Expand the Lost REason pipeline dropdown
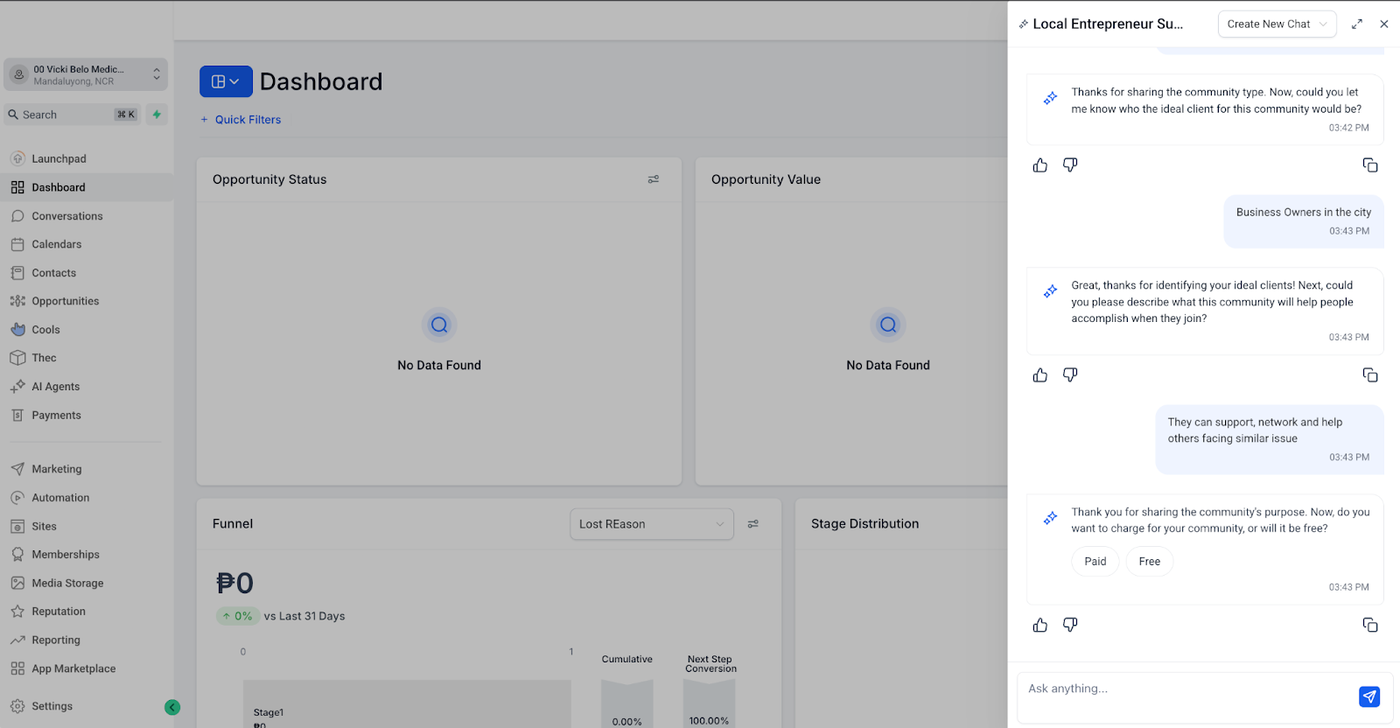The width and height of the screenshot is (1400, 728). tap(652, 524)
